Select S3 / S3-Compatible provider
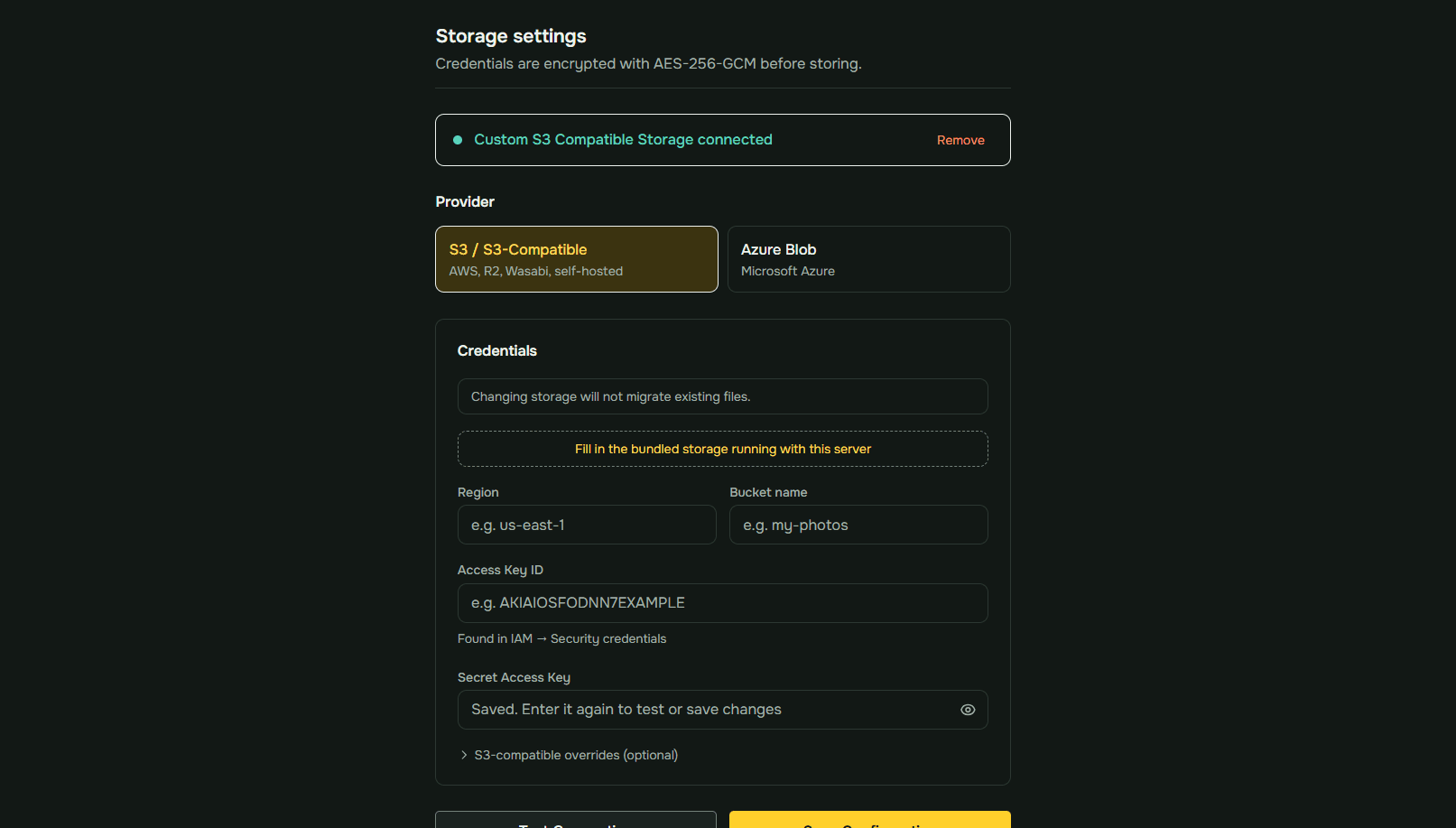The height and width of the screenshot is (828, 1456). coord(577,259)
